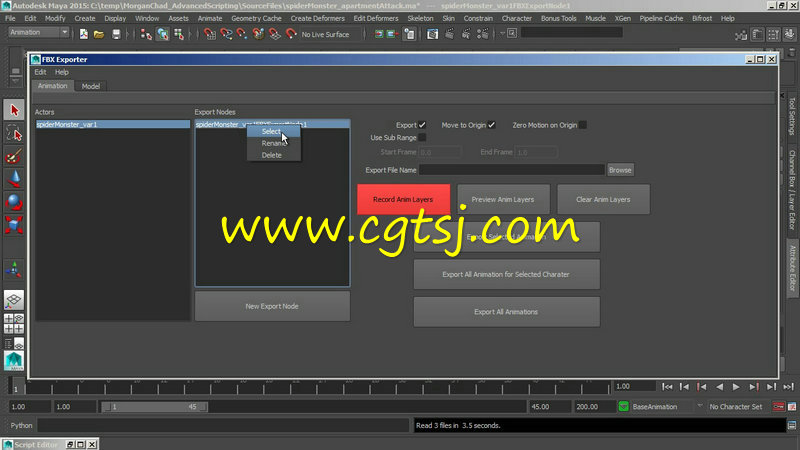Click the Export All Animations button
The image size is (800, 450).
click(x=506, y=312)
